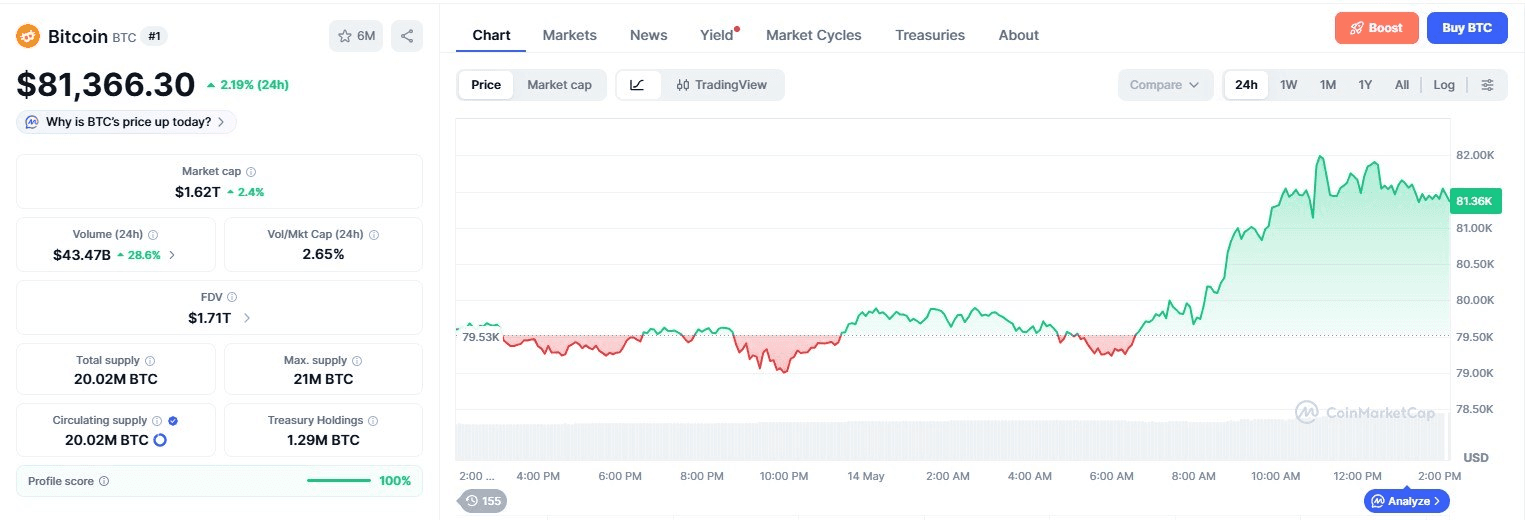The width and height of the screenshot is (1525, 520).
Task: Click the 2.65% Vol/Mkt Cap value
Action: (323, 255)
